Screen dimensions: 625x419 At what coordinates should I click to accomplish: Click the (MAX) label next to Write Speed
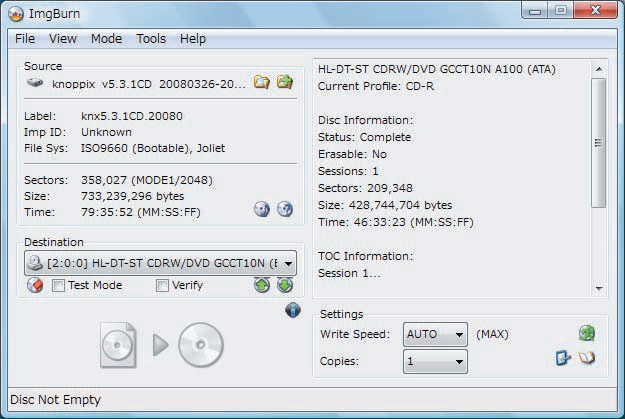pyautogui.click(x=492, y=334)
